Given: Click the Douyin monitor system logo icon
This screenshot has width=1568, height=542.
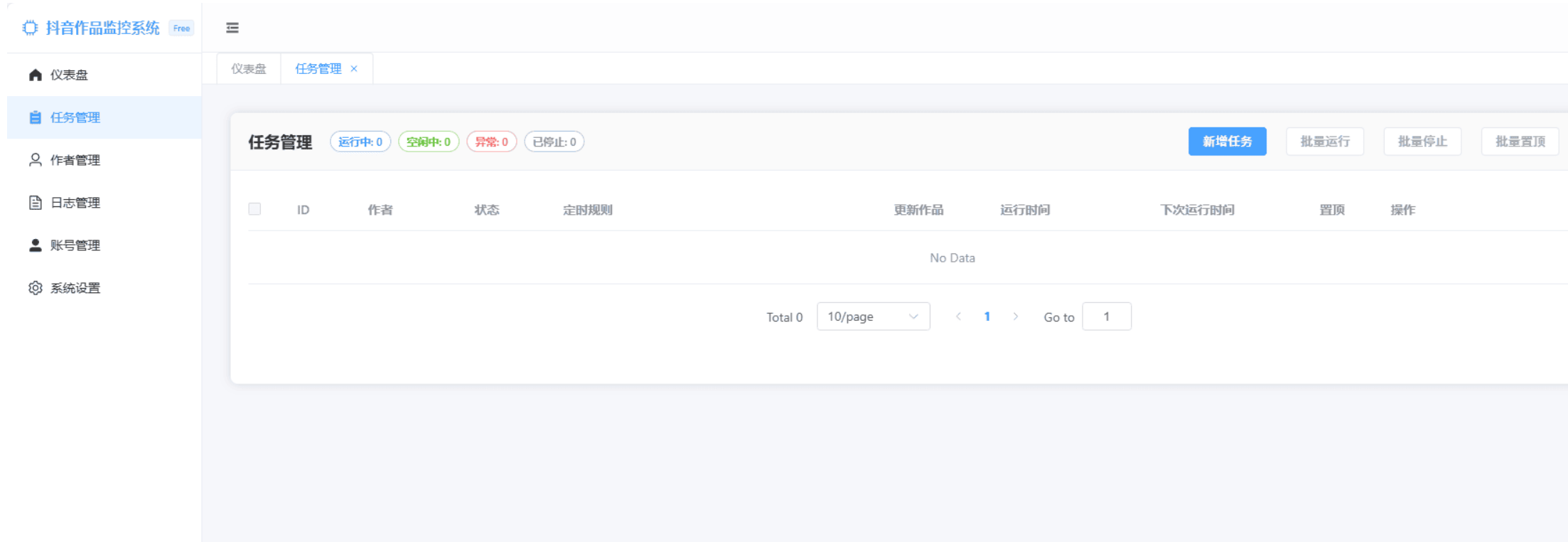Looking at the screenshot, I should click(30, 28).
